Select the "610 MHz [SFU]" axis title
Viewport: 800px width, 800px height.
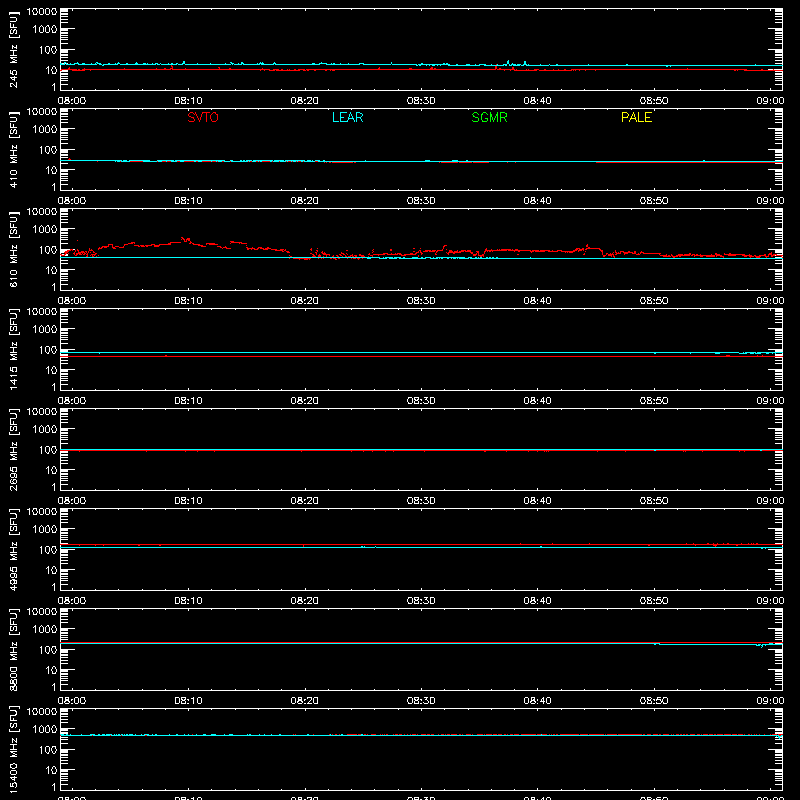pyautogui.click(x=14, y=249)
